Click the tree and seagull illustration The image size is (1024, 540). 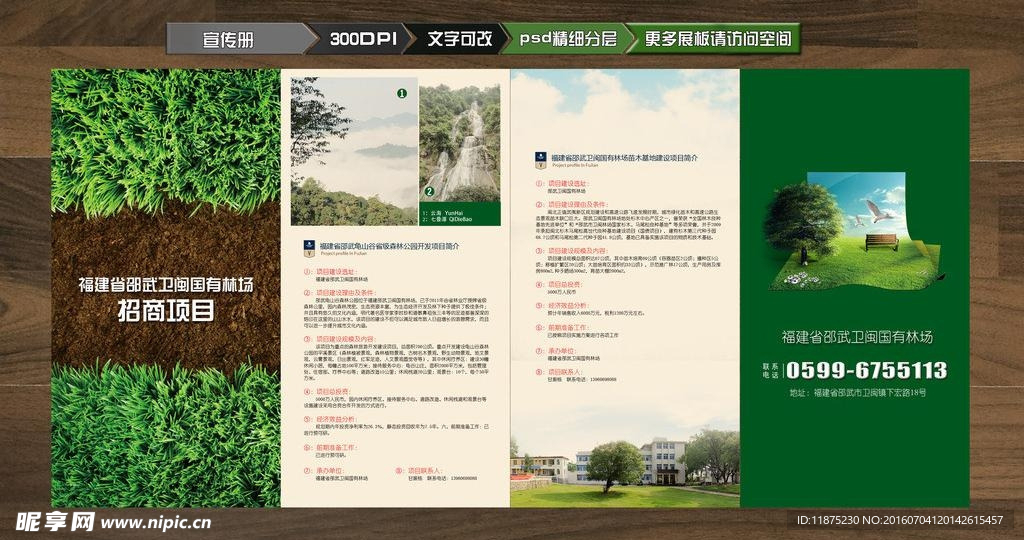coord(856,232)
